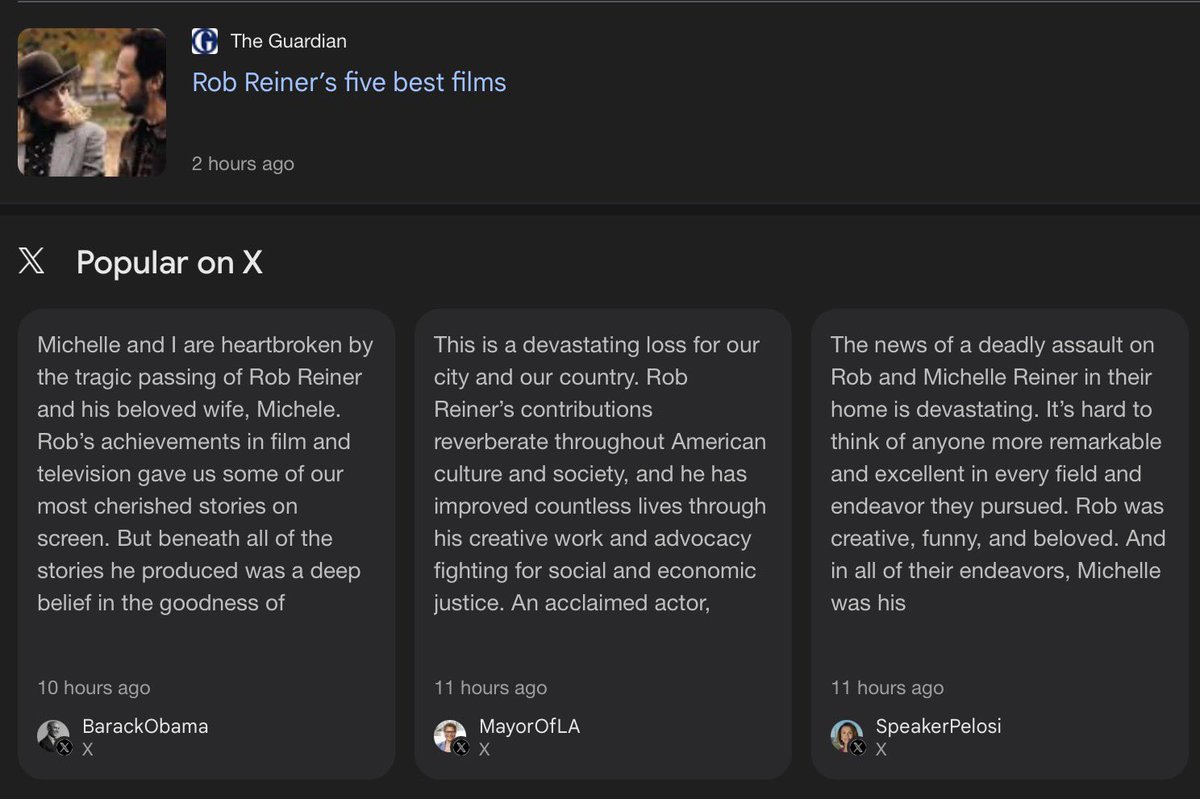Click the "10 hours ago" post timestamp
Screen dimensions: 1200x799
pos(94,688)
